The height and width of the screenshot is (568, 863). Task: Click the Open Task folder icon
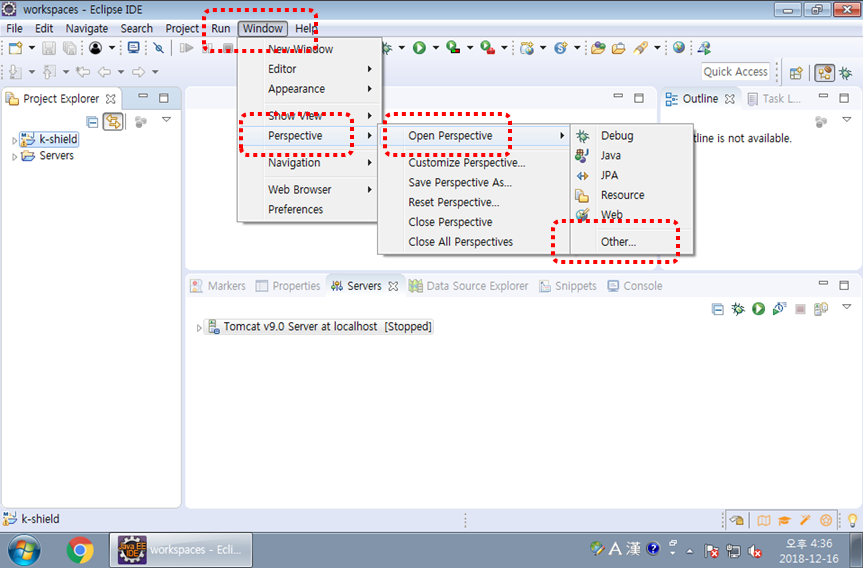619,48
